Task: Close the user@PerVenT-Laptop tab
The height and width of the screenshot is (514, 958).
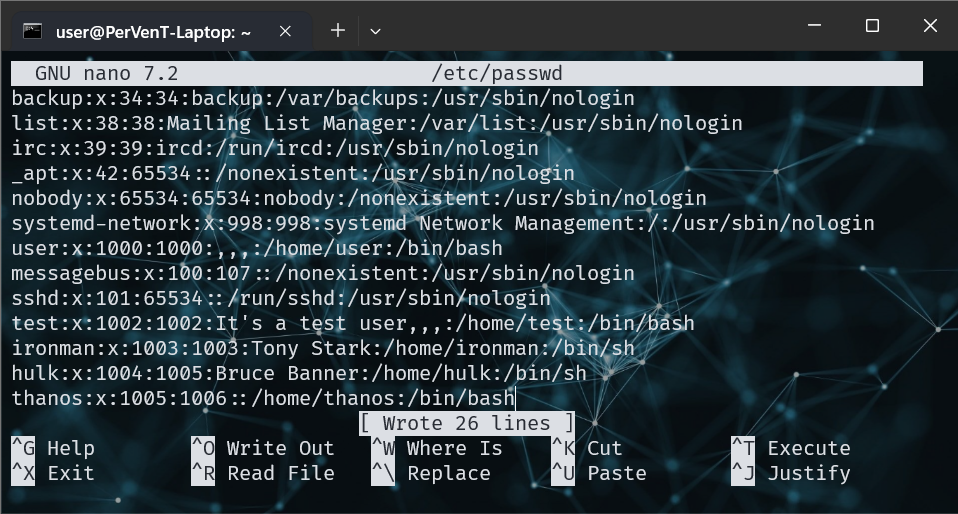Action: click(285, 31)
